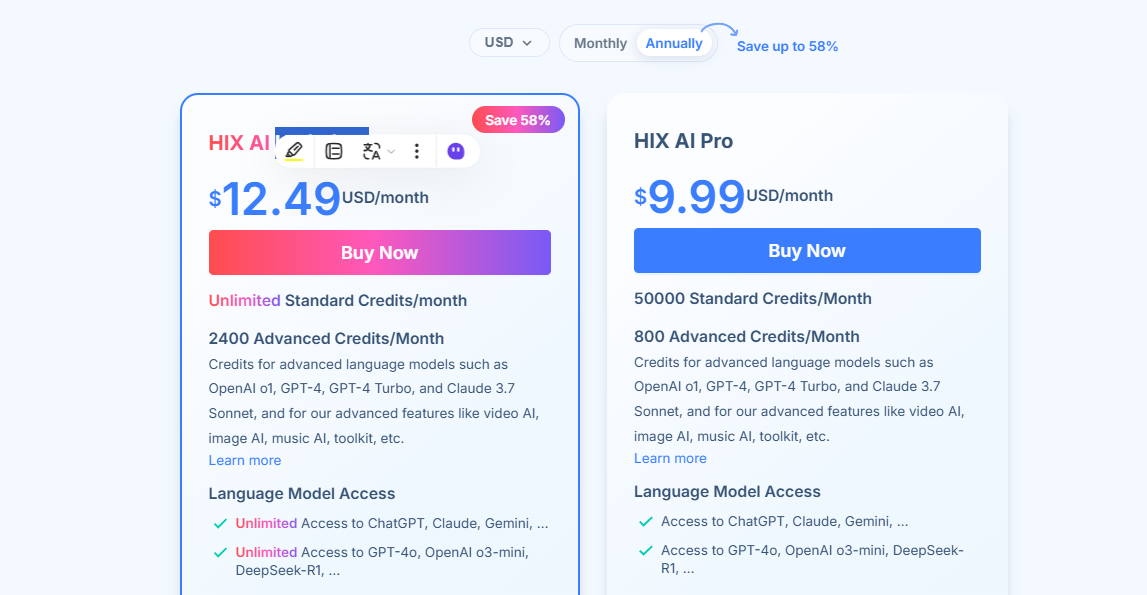The height and width of the screenshot is (595, 1147).
Task: Click Buy Now for the $12.49 plan
Action: click(380, 252)
